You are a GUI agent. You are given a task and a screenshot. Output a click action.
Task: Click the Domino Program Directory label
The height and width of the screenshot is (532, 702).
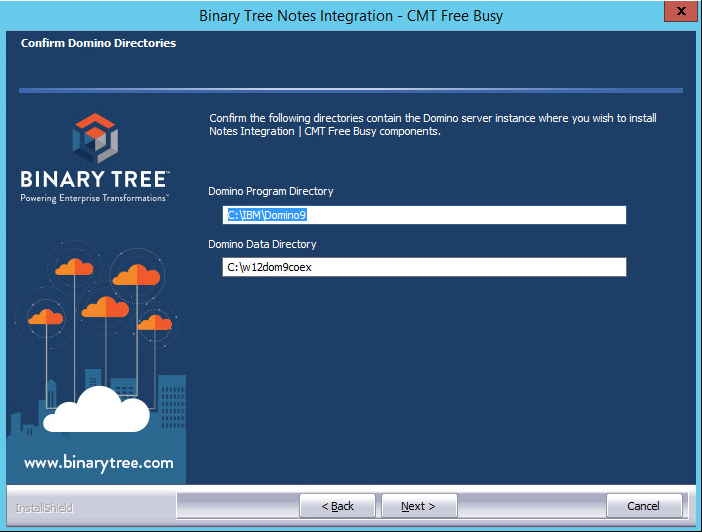(x=271, y=191)
